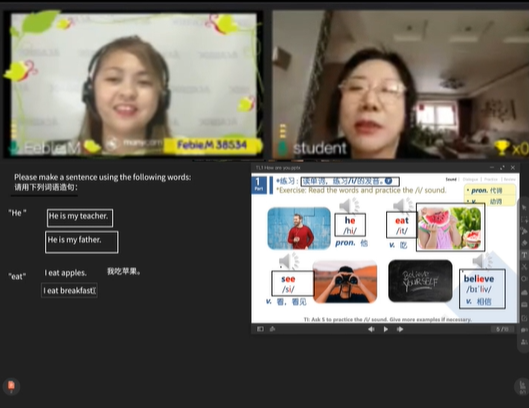Screen dimensions: 529x408
Task: Click the 'I eat apples.' text
Action: click(x=65, y=273)
